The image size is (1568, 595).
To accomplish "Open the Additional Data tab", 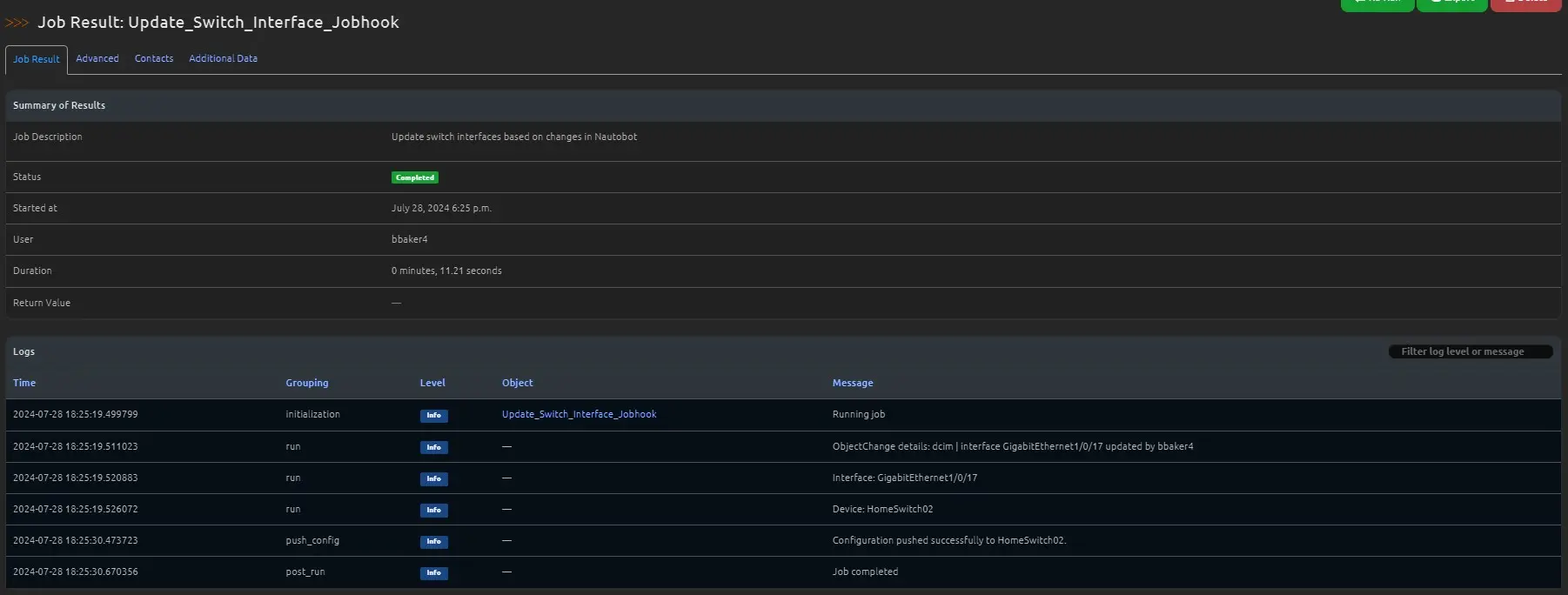I will (x=223, y=58).
